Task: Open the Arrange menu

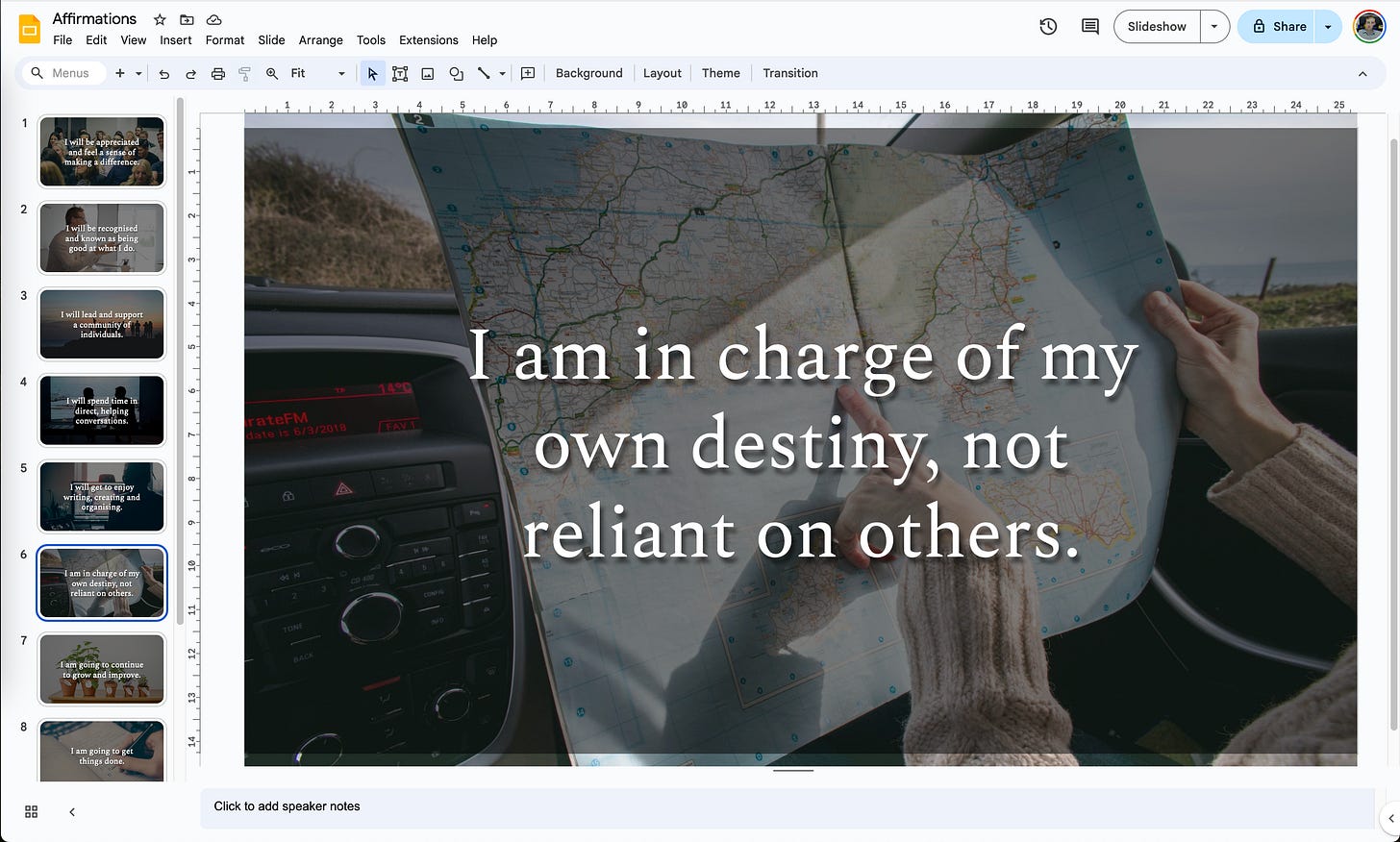Action: pyautogui.click(x=320, y=40)
